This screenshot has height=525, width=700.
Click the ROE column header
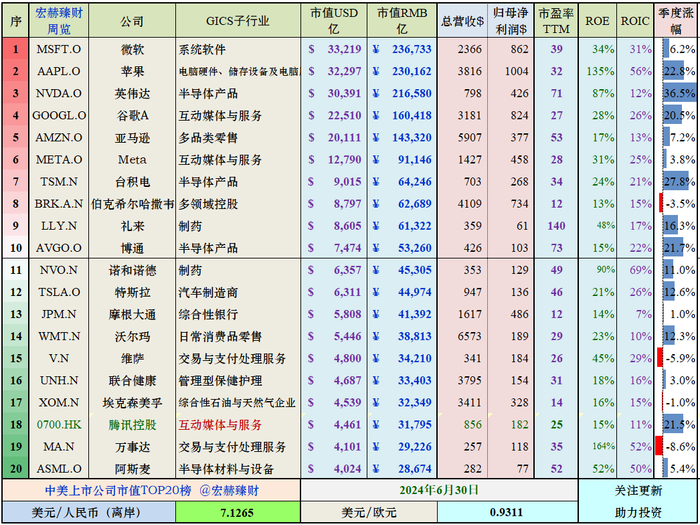597,21
